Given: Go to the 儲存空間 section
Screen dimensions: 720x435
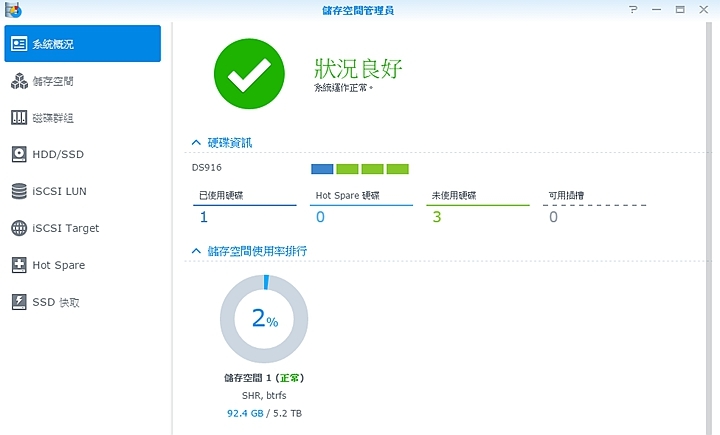Looking at the screenshot, I should tap(53, 81).
